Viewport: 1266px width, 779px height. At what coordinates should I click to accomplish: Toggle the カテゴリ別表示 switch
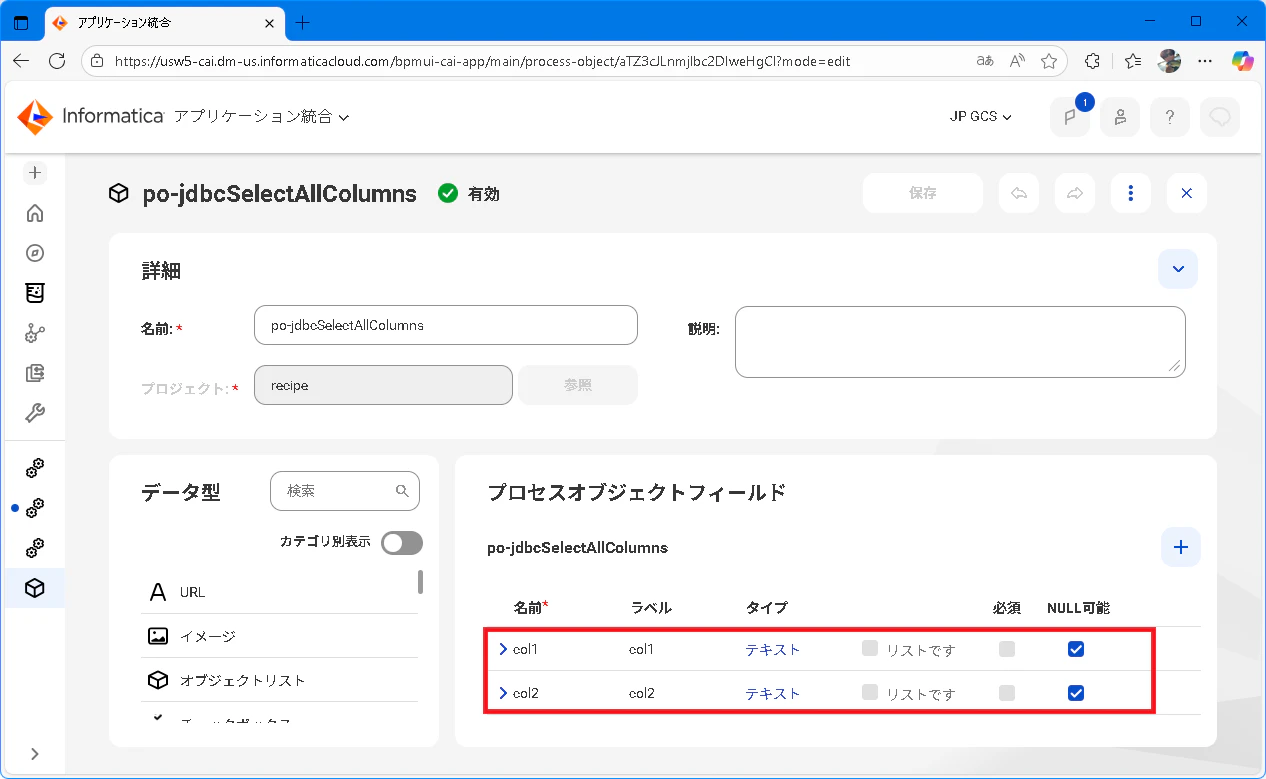click(402, 542)
